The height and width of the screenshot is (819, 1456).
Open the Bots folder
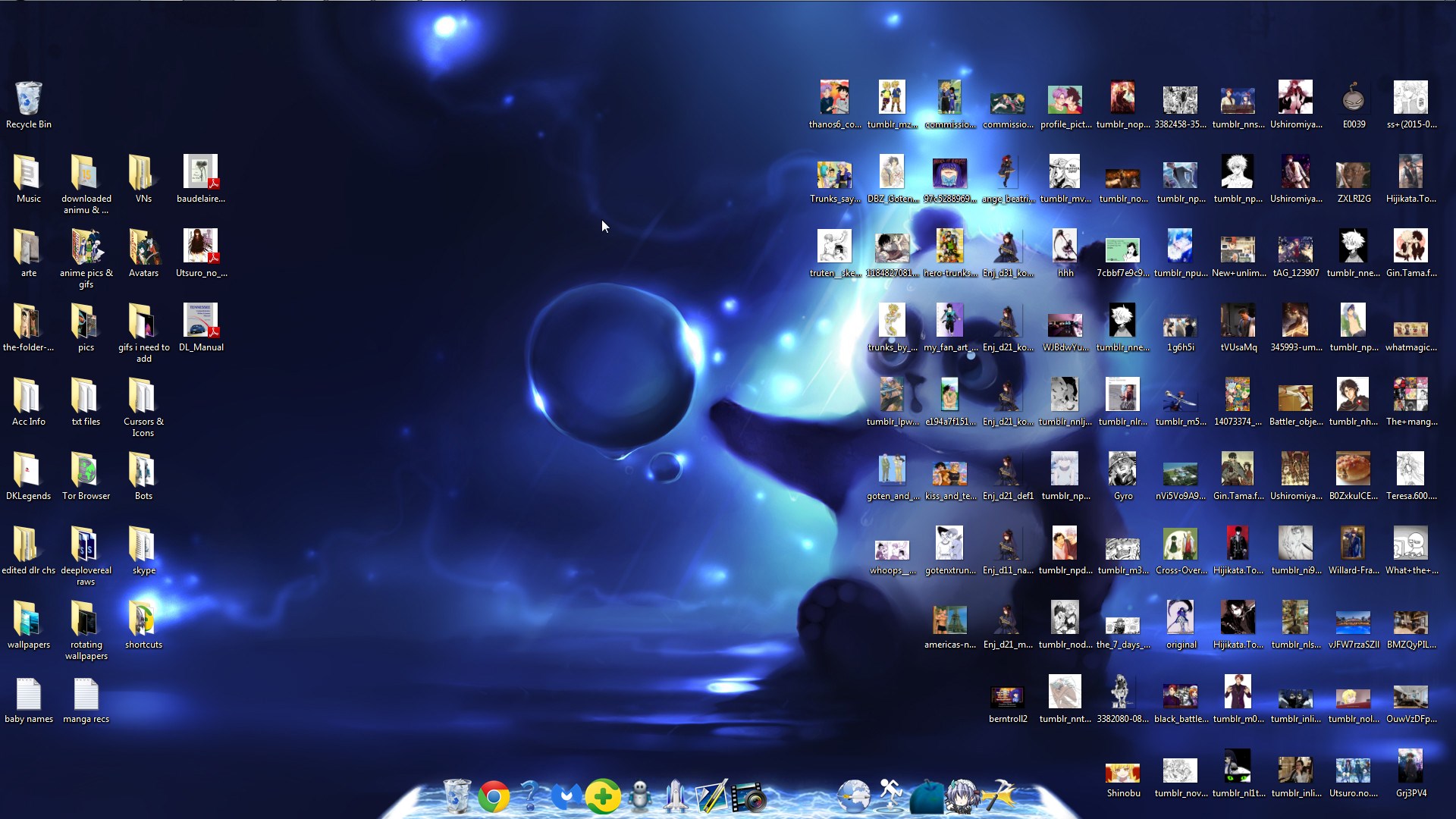click(x=143, y=476)
